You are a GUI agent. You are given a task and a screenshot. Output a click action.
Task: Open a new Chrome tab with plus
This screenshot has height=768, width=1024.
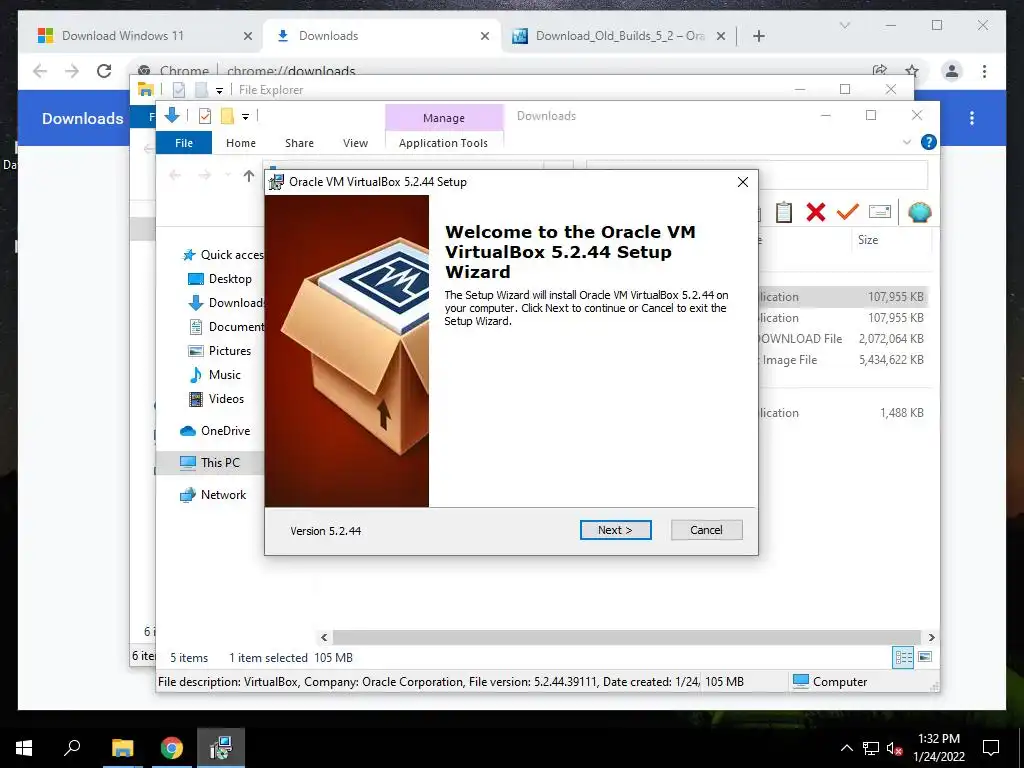click(x=758, y=36)
